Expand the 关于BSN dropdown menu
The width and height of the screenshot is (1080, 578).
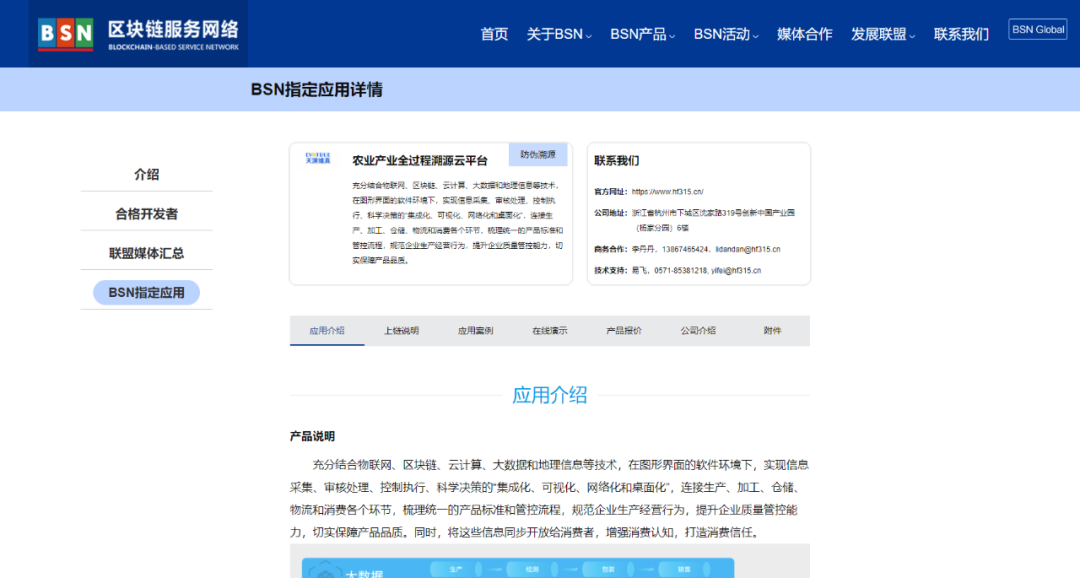click(x=559, y=34)
